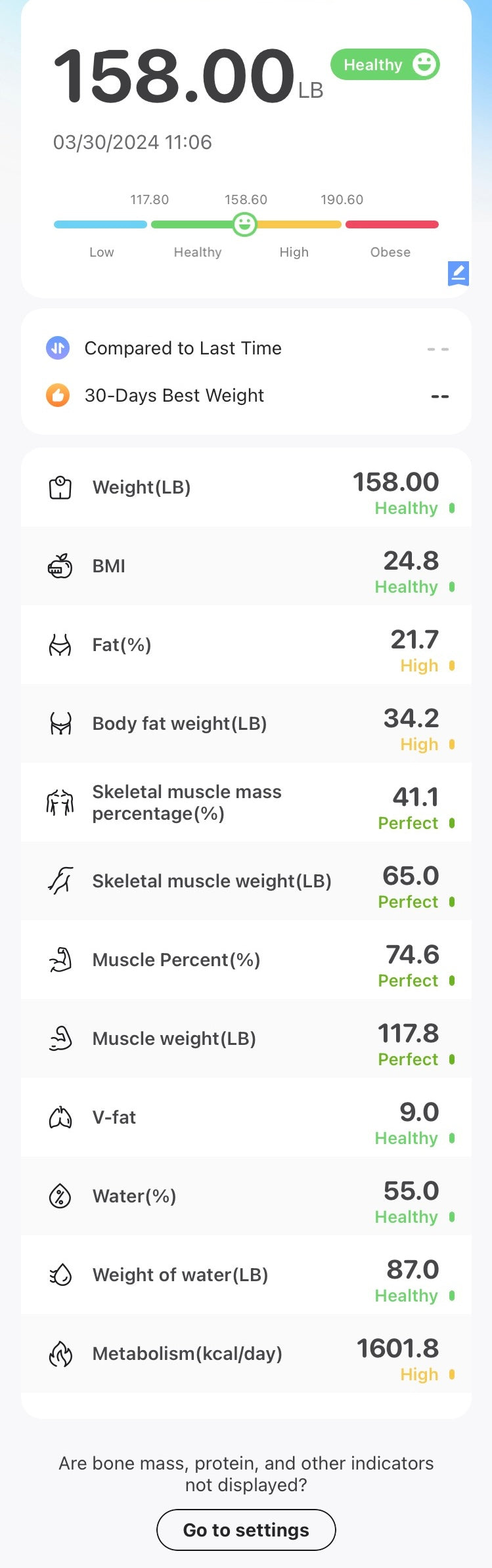The height and width of the screenshot is (1568, 492).
Task: Click the Compared to Last Time arrows icon
Action: click(58, 348)
